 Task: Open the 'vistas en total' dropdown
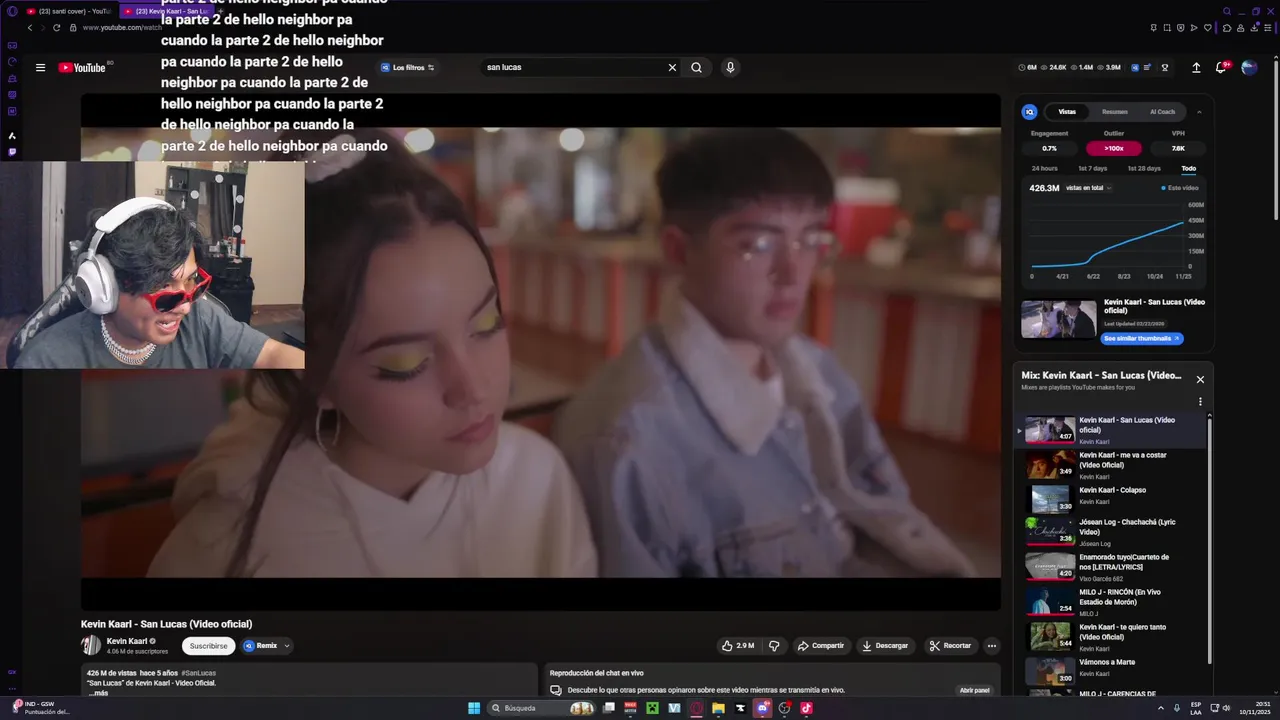pos(1089,188)
